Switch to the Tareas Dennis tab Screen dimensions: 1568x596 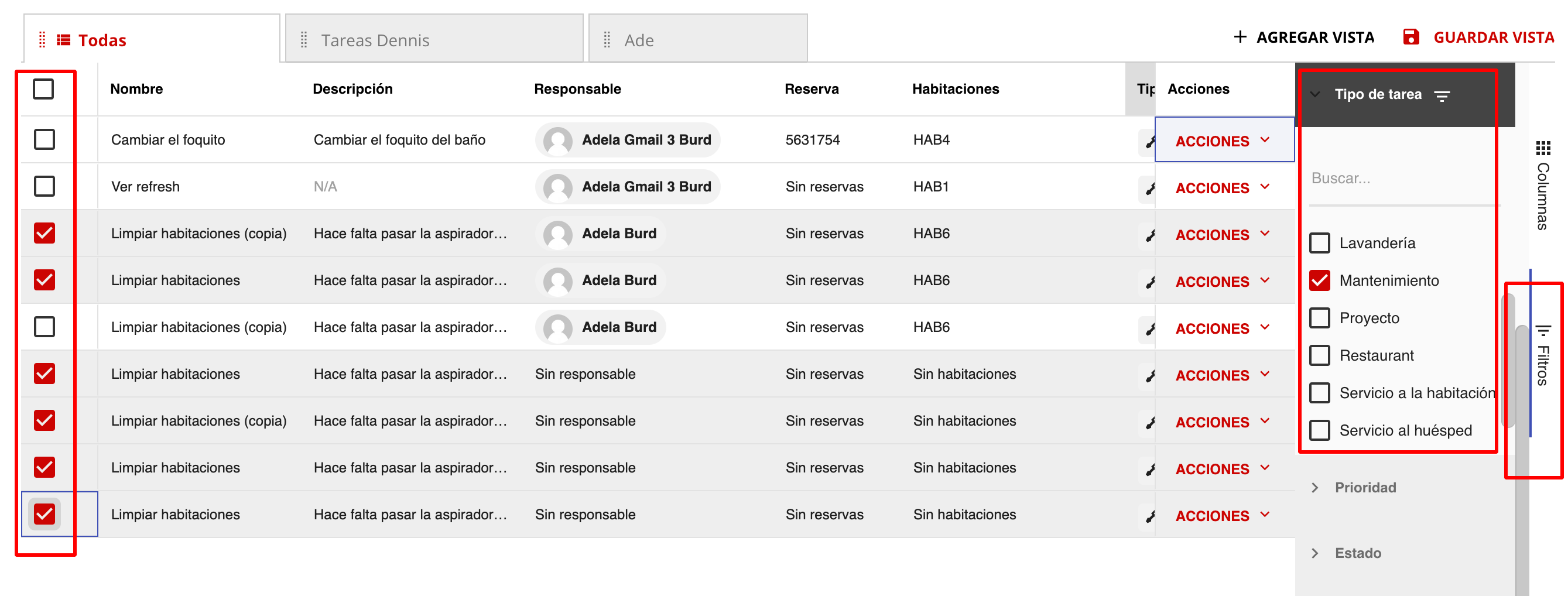click(375, 40)
